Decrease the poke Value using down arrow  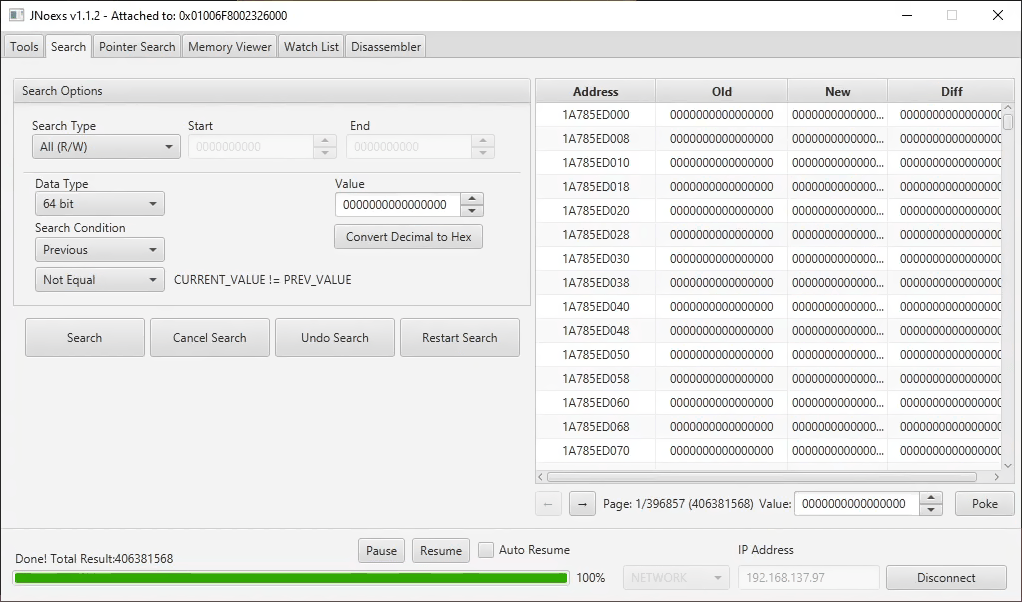930,510
